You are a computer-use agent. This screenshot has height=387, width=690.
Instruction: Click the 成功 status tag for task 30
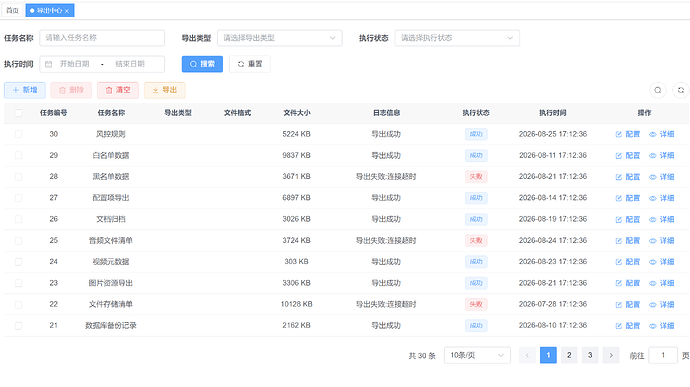click(x=476, y=134)
